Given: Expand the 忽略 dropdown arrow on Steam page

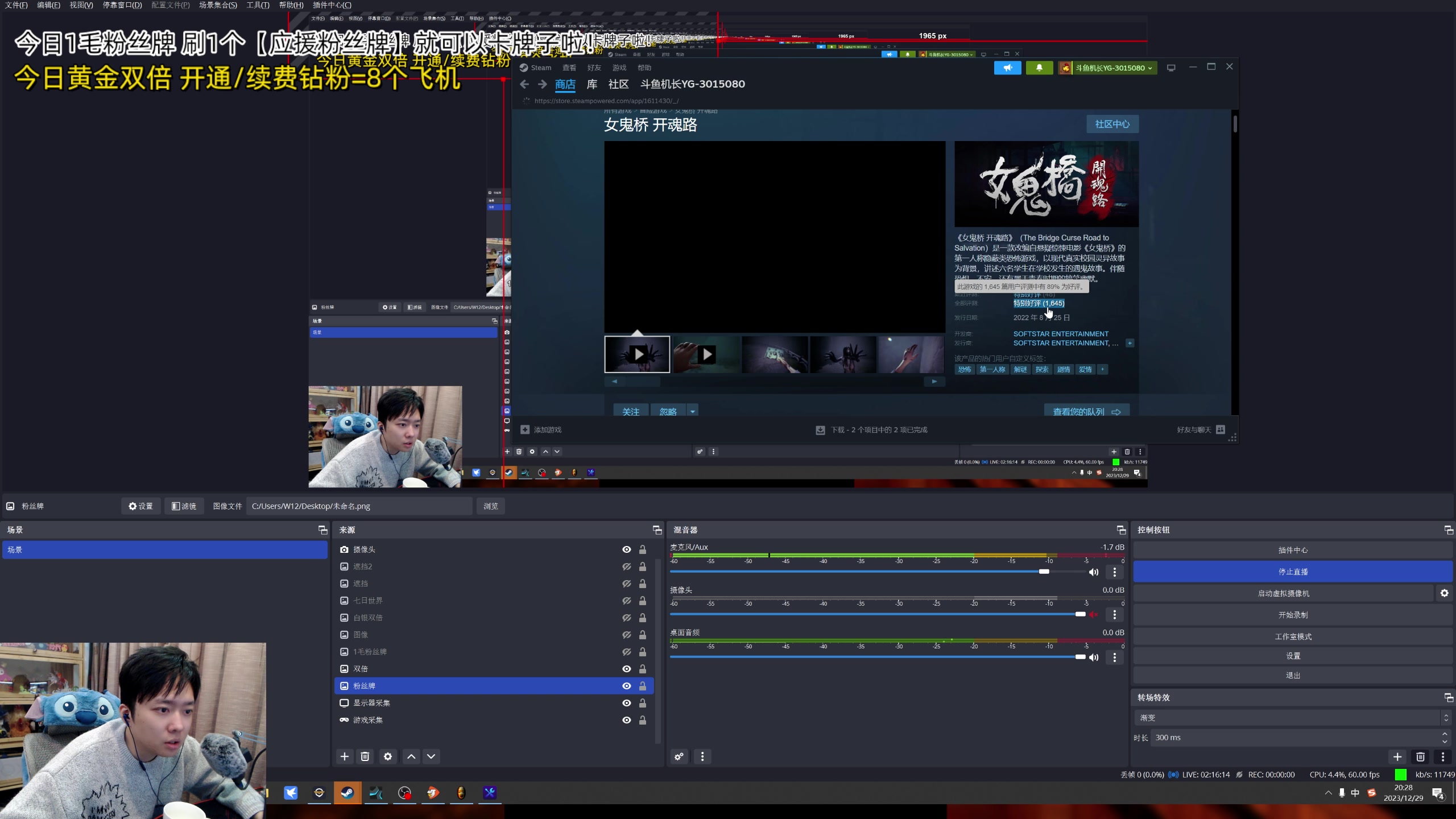Looking at the screenshot, I should pyautogui.click(x=692, y=411).
